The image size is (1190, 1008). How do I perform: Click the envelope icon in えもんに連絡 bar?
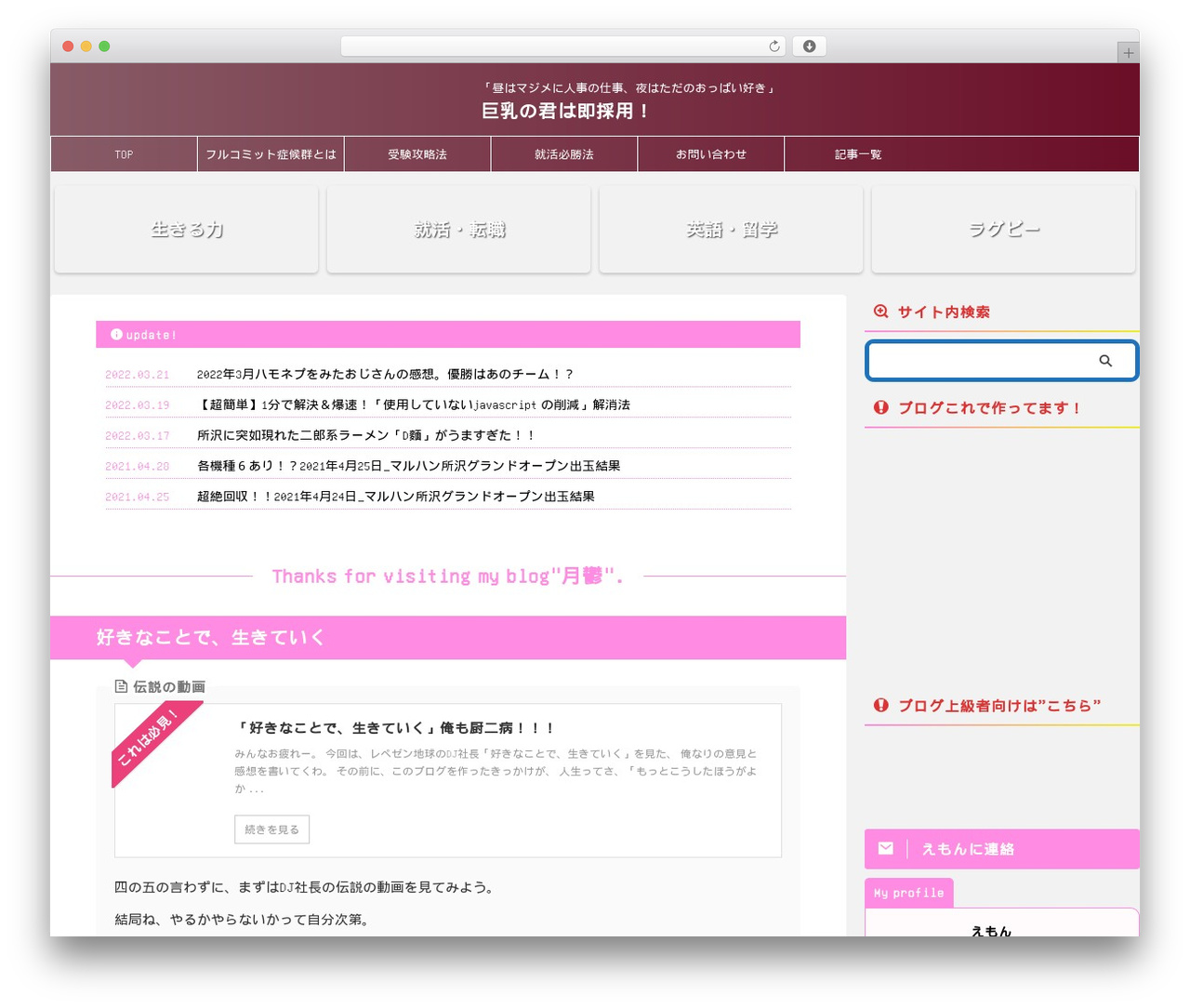tap(886, 848)
